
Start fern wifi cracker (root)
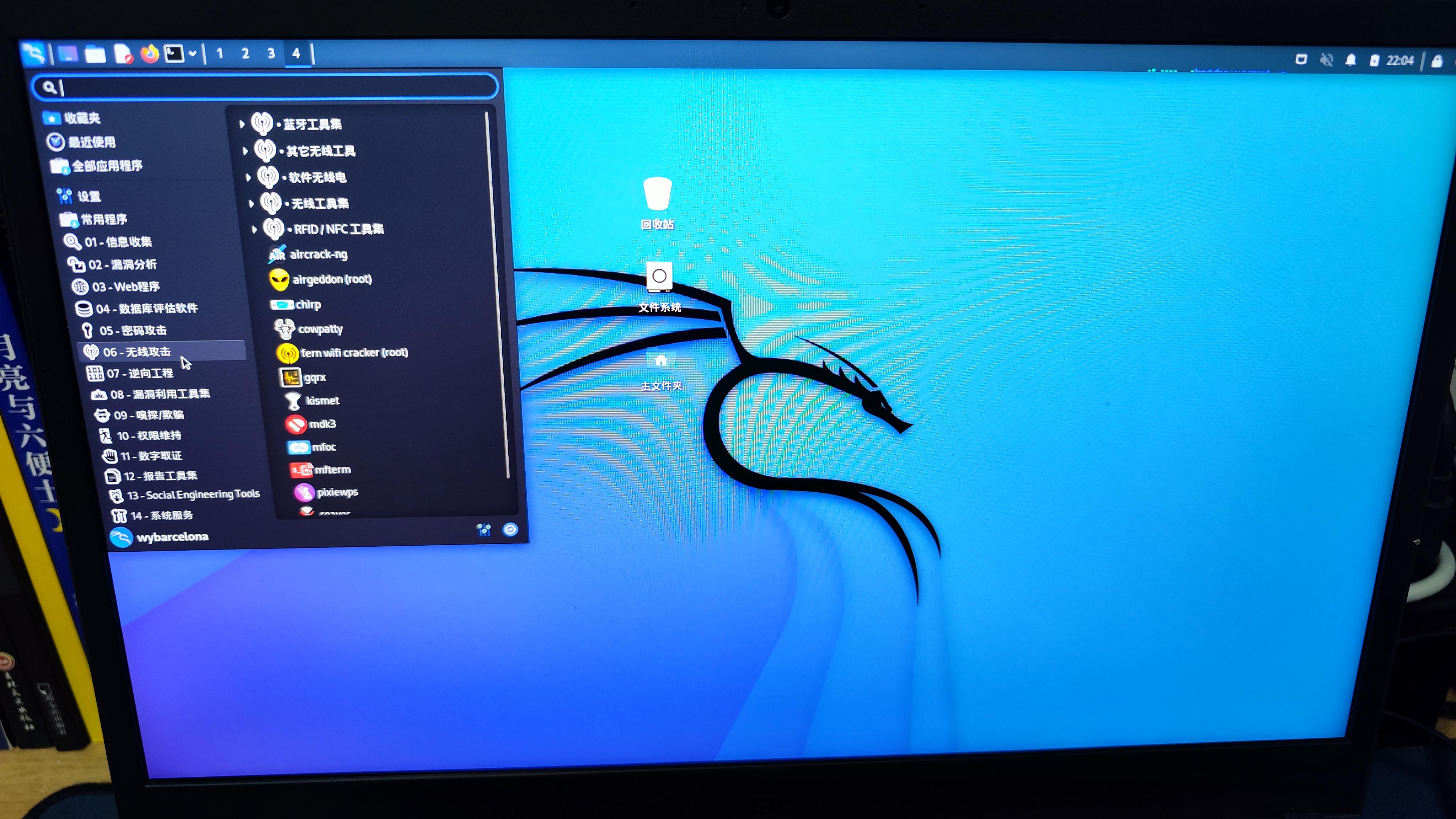pyautogui.click(x=350, y=352)
